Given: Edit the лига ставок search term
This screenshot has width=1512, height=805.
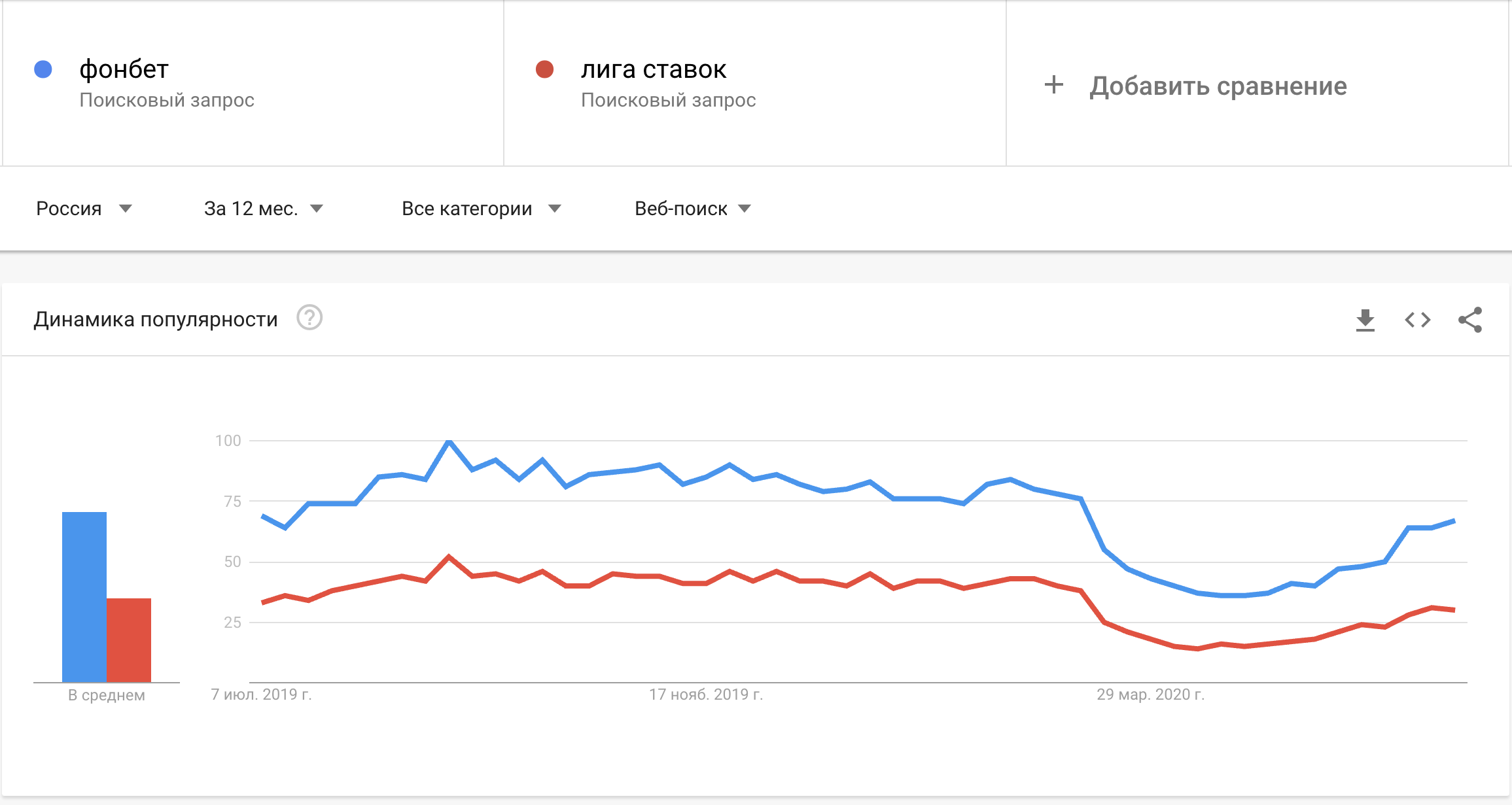Looking at the screenshot, I should point(653,69).
